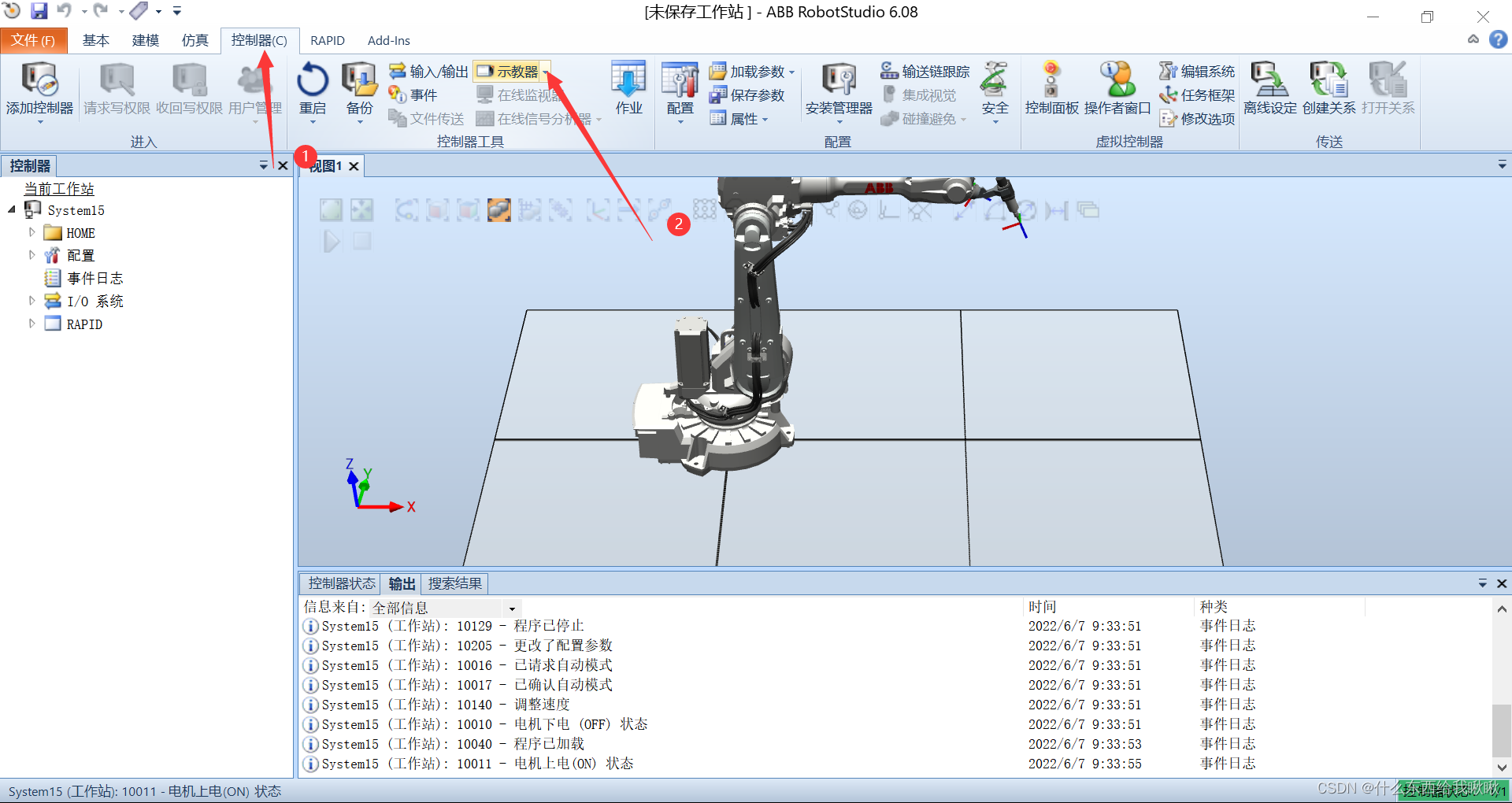Select System15 in the tree
Image resolution: width=1512 pixels, height=803 pixels.
coord(76,210)
